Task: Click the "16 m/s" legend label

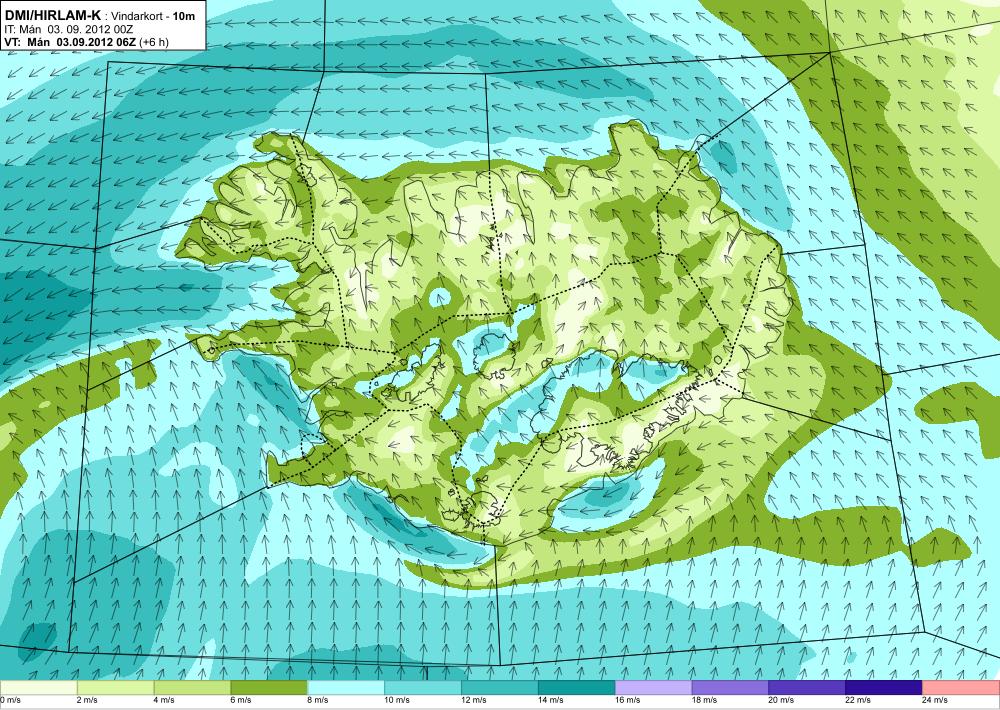Action: 628,700
